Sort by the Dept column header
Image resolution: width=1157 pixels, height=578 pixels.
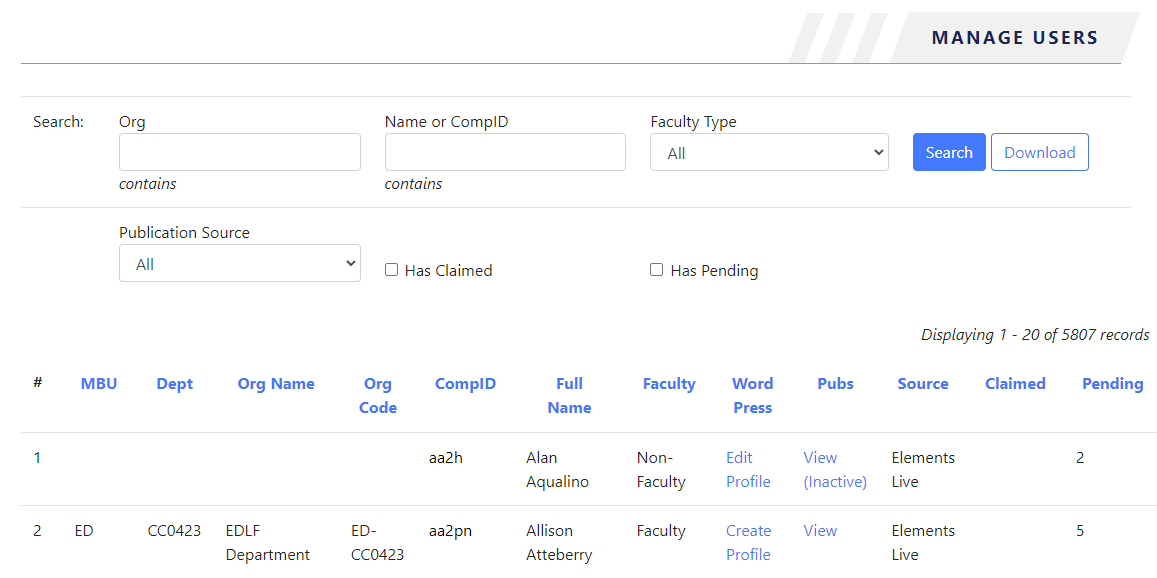pos(175,384)
